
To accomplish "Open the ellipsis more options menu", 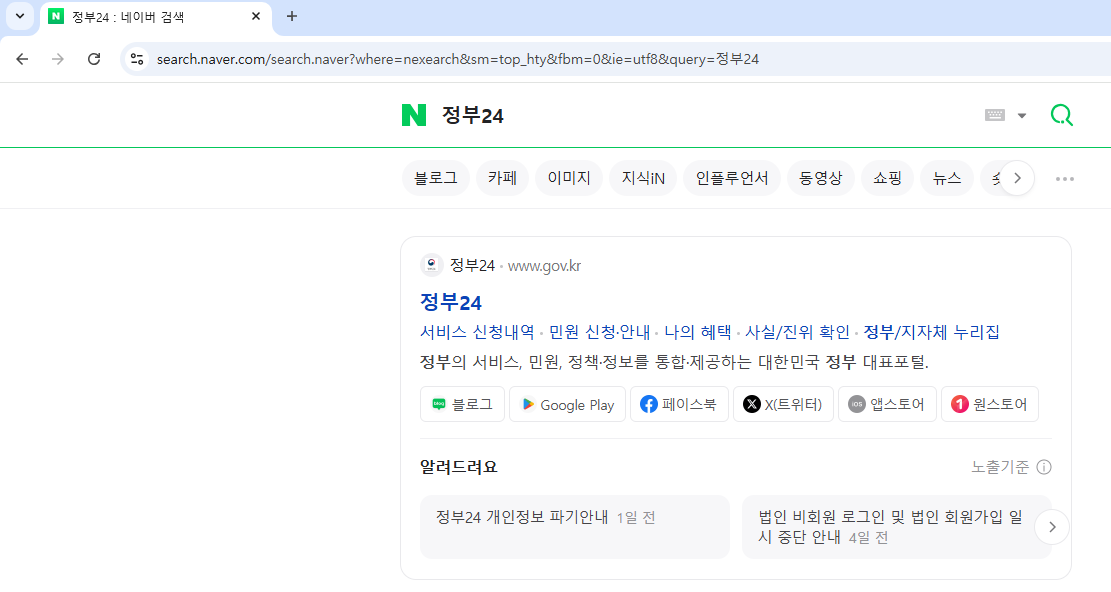I will click(1064, 177).
